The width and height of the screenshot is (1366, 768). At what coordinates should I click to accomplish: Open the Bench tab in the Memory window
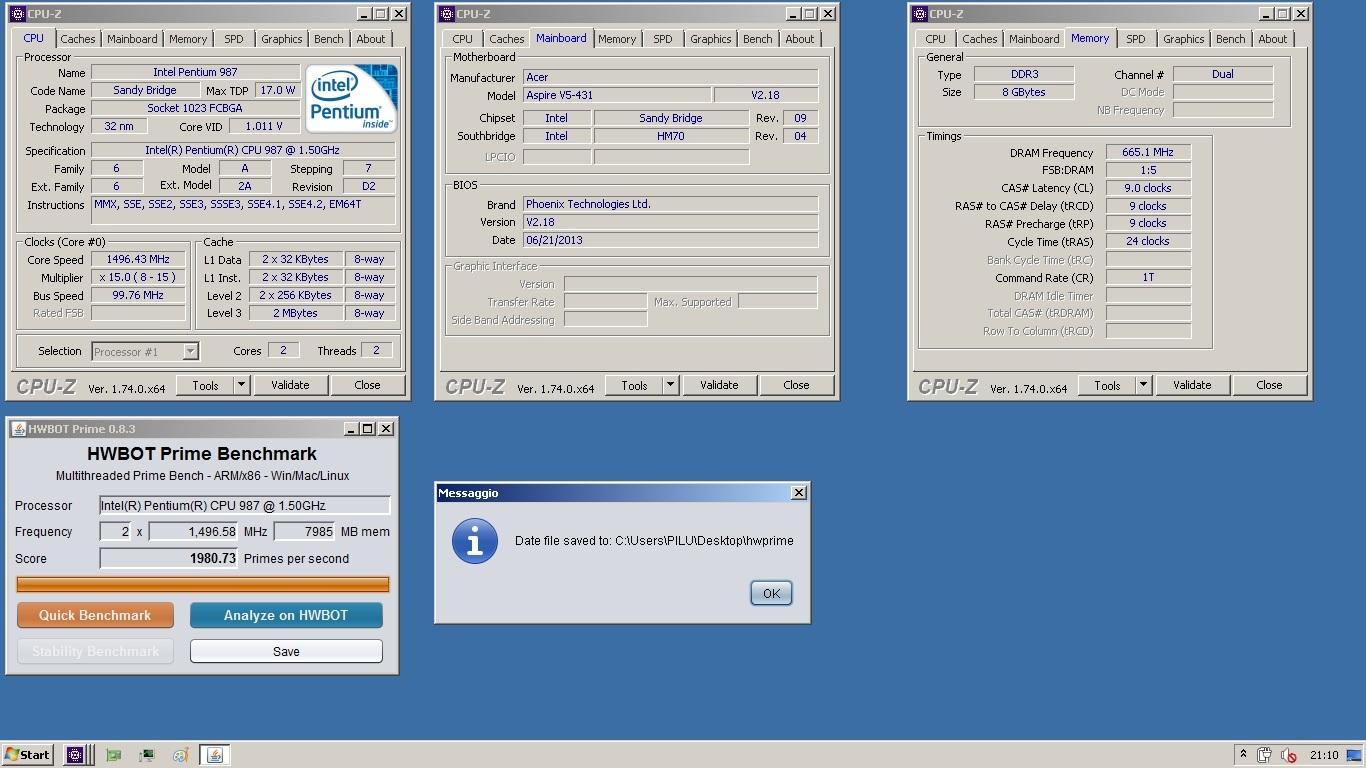[1231, 39]
